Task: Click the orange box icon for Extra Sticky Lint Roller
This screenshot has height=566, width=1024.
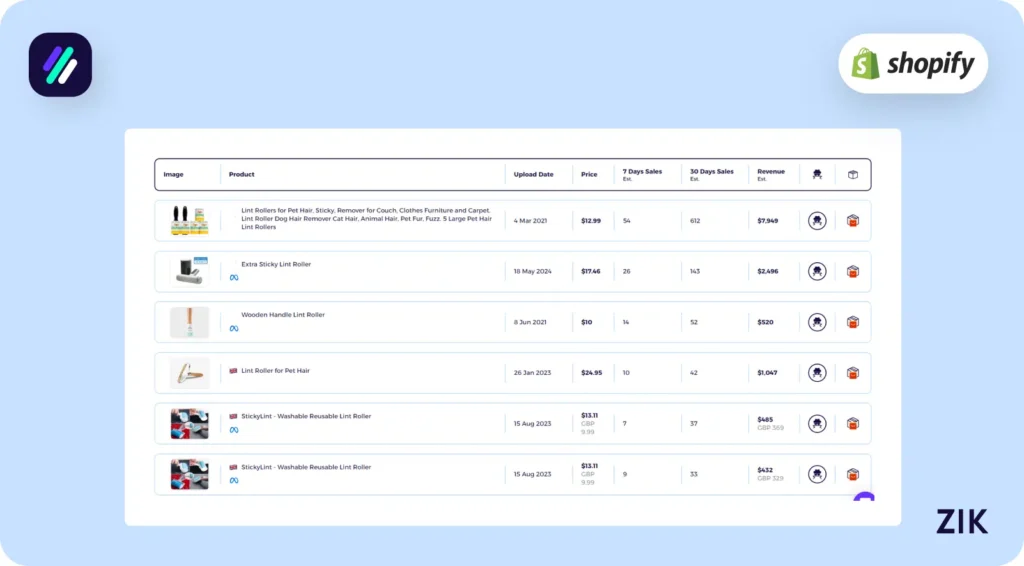Action: (x=853, y=271)
